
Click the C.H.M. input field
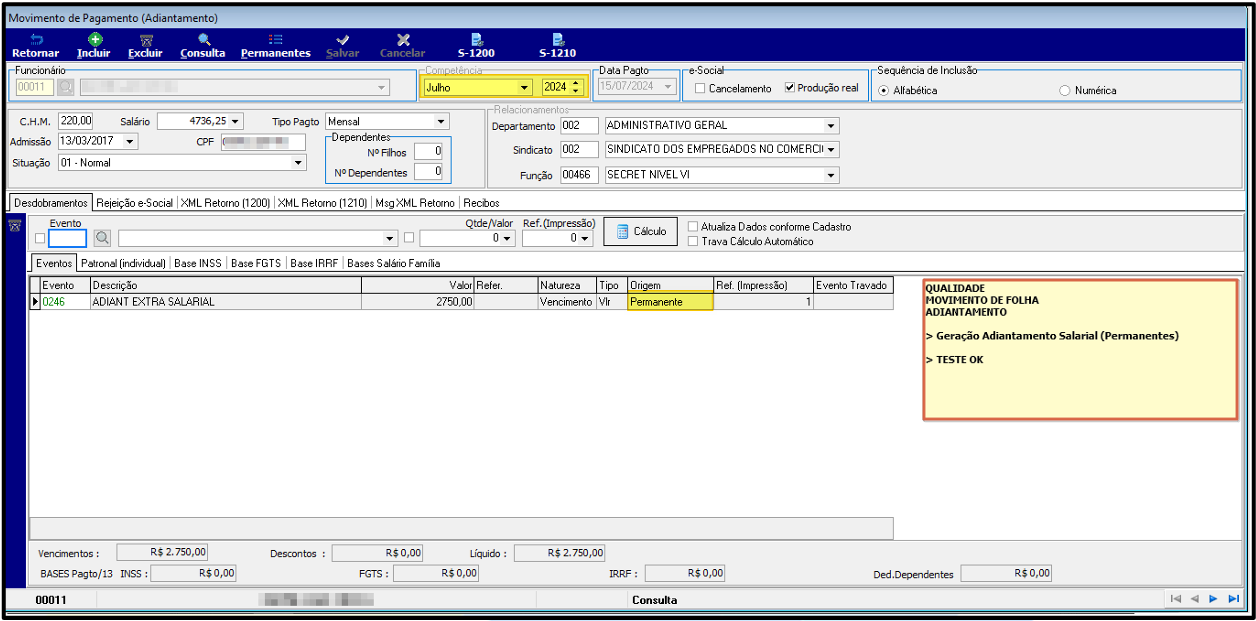(x=75, y=121)
